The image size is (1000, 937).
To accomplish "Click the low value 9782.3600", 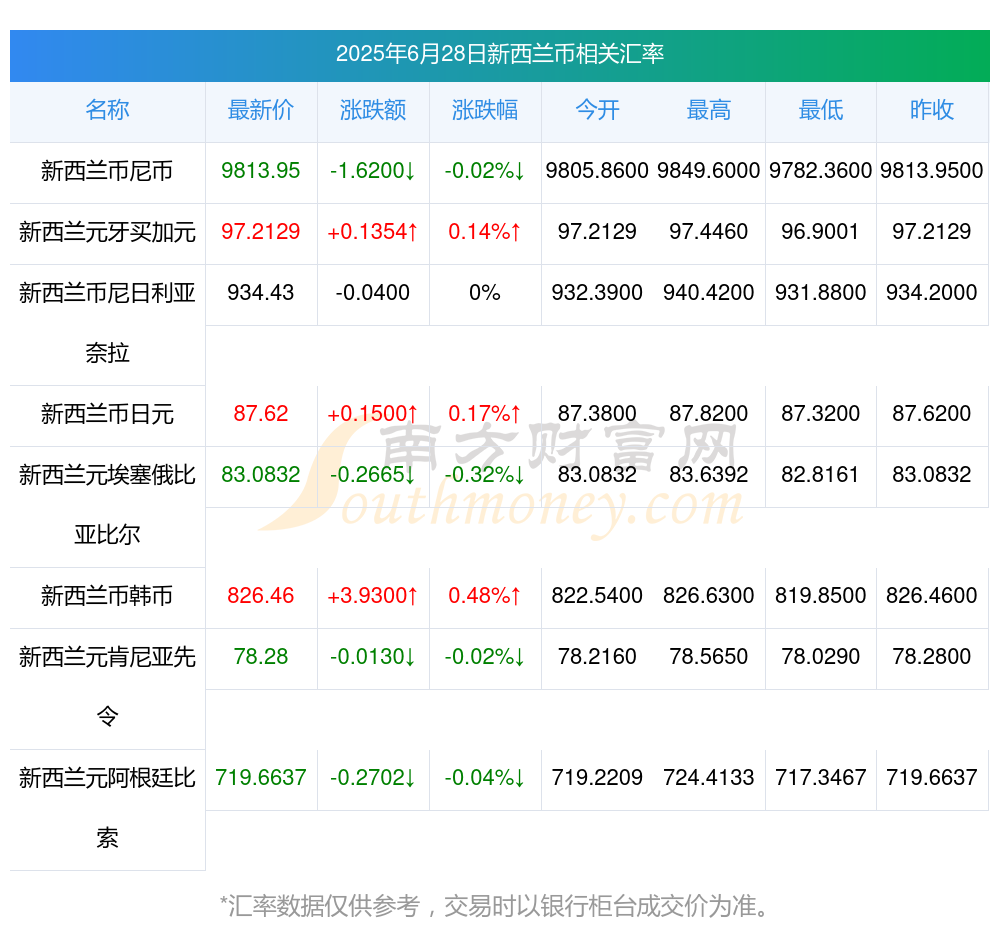I will 821,171.
